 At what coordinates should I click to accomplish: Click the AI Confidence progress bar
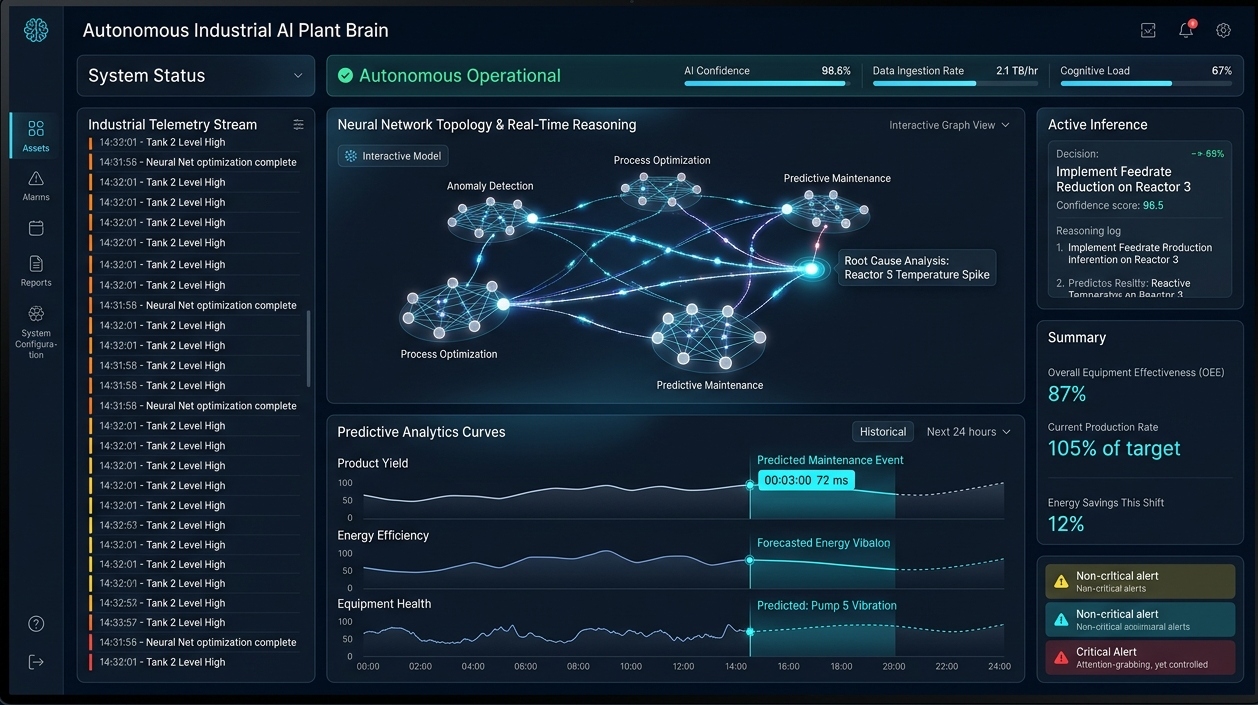coord(767,83)
